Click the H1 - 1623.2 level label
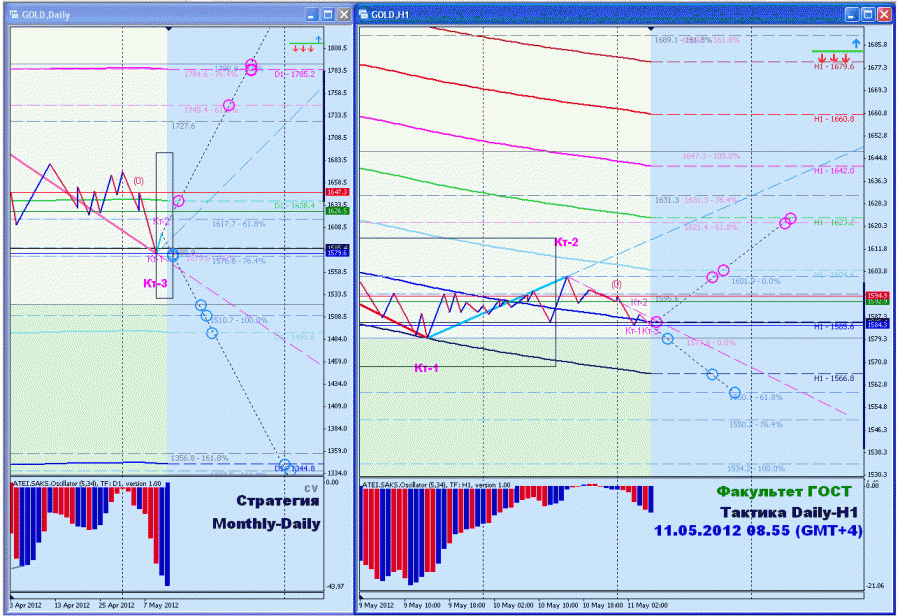This screenshot has height=616, width=900. (834, 222)
